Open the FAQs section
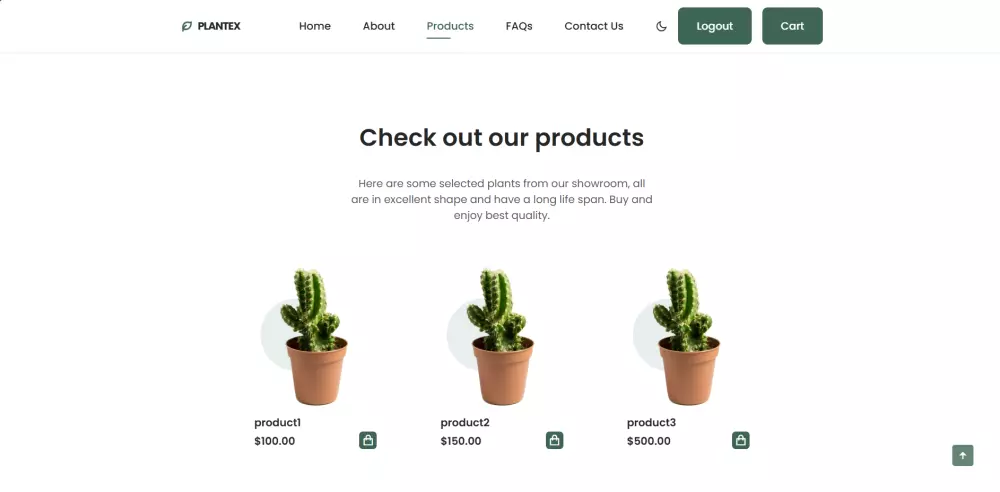The width and height of the screenshot is (1000, 492). (x=519, y=26)
